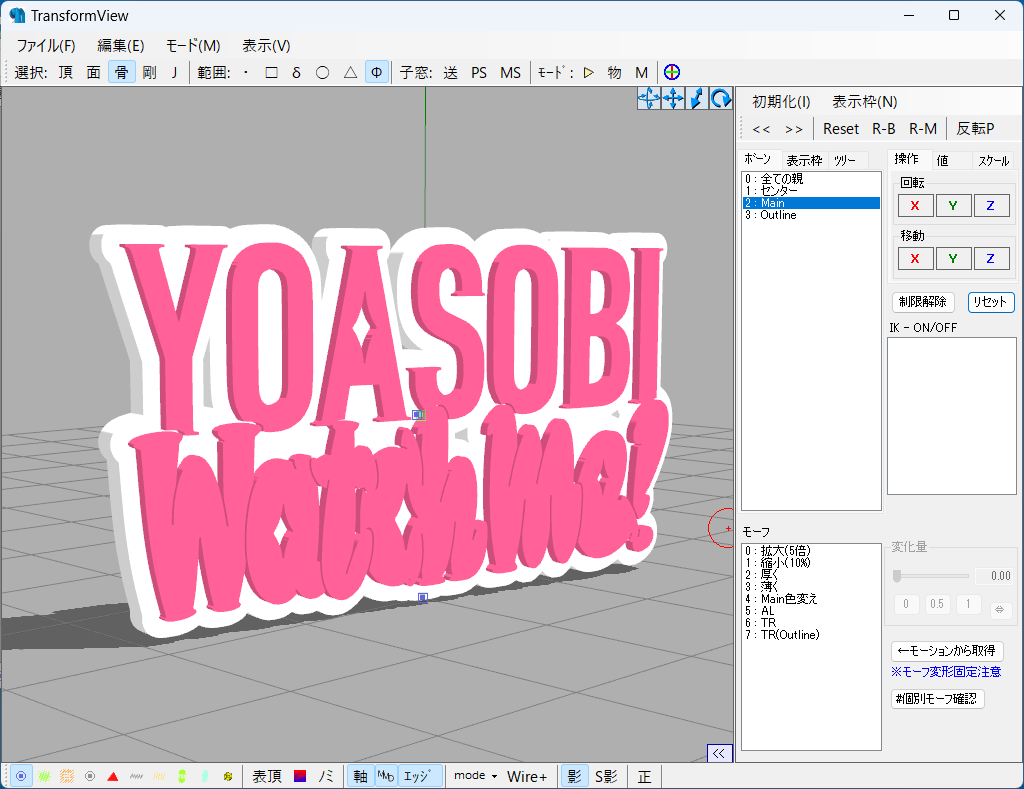Select vertex (頂) selection mode

(65, 72)
